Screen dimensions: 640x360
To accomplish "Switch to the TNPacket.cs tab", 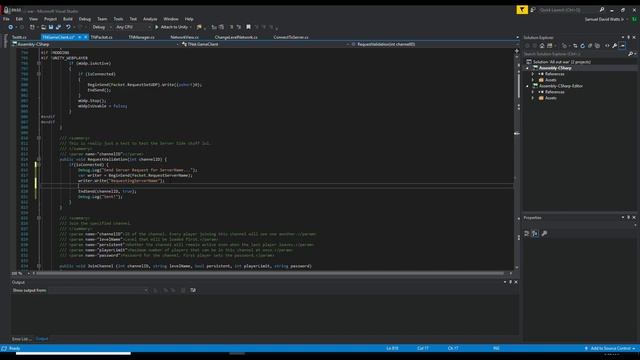I will pyautogui.click(x=101, y=37).
